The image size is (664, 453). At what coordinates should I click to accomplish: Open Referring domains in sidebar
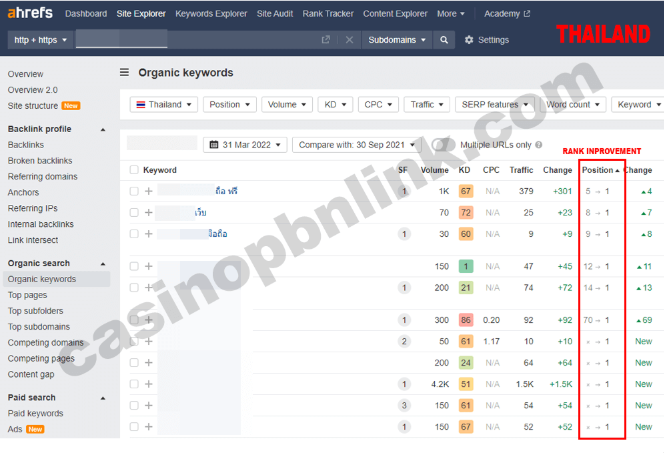(42, 177)
